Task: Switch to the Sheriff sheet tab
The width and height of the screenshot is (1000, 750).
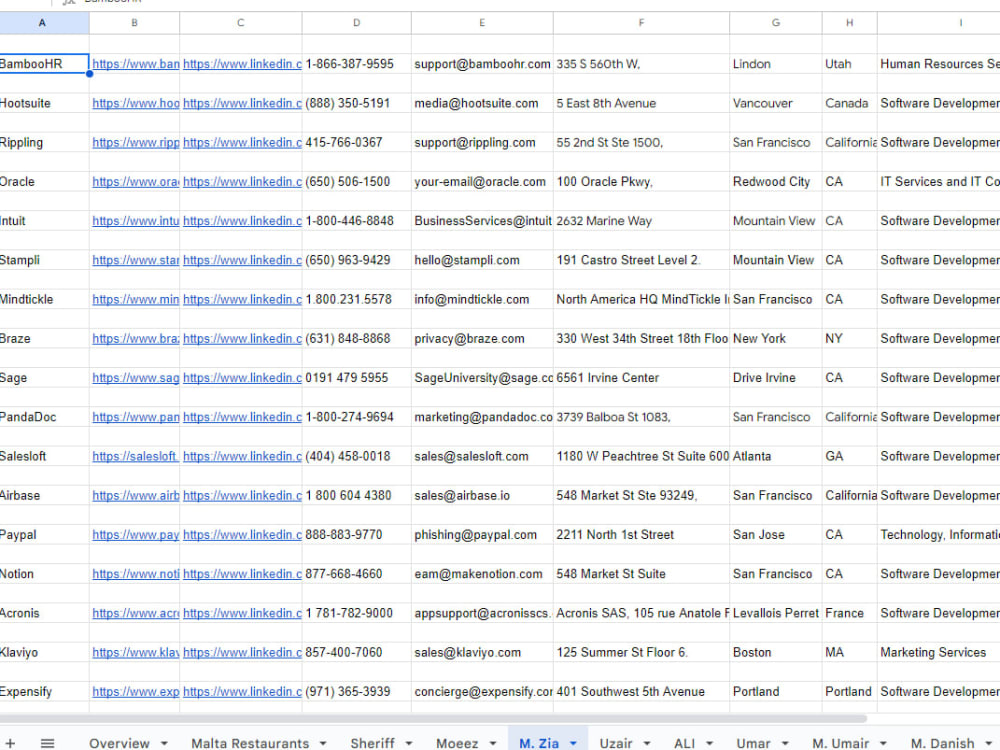Action: 372,743
